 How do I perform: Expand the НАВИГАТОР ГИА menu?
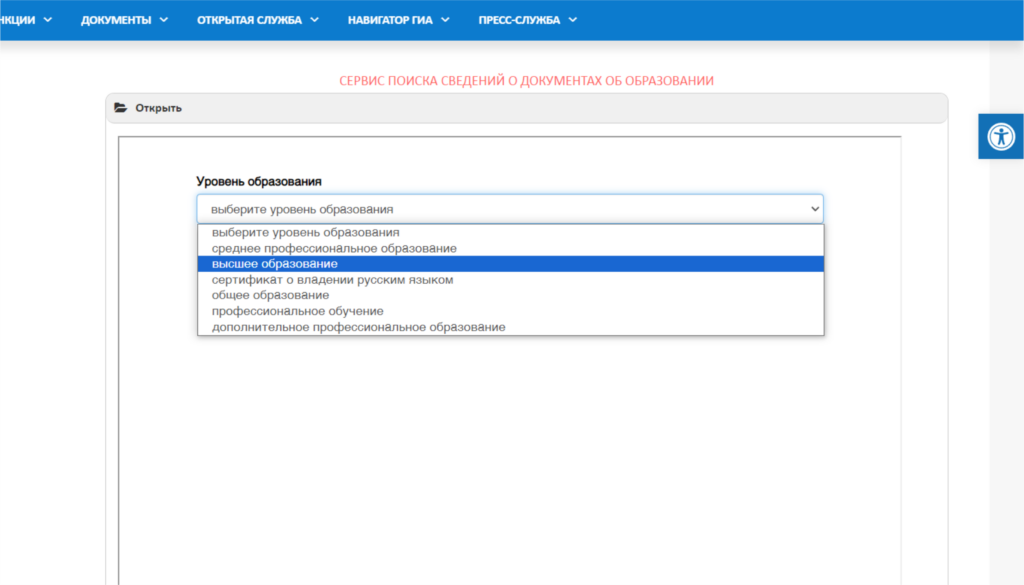[389, 20]
